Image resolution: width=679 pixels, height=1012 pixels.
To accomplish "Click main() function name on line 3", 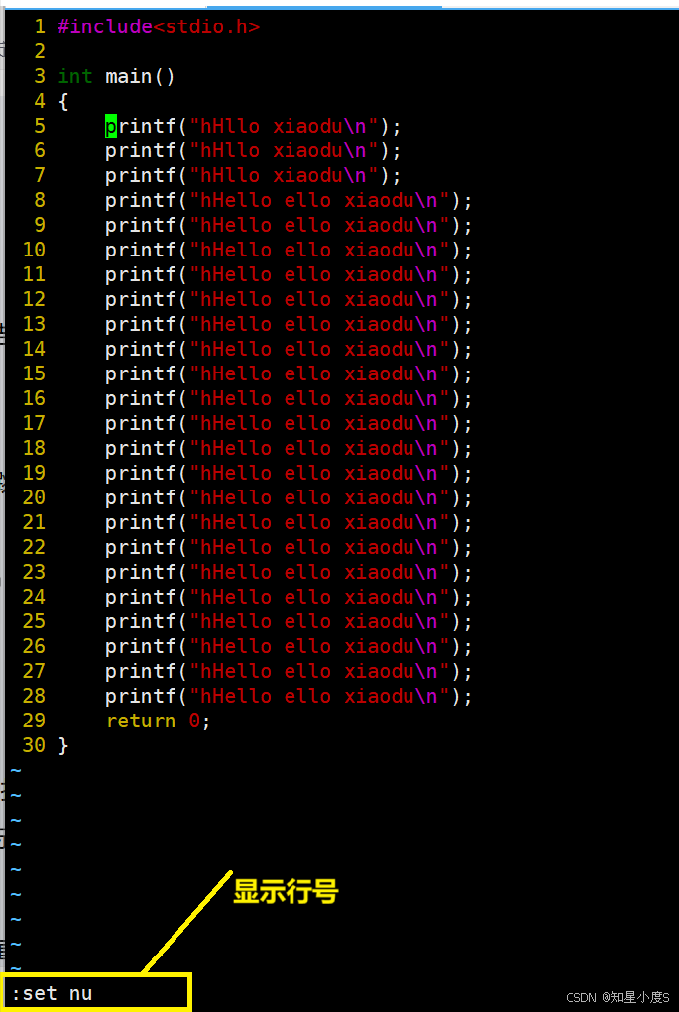I will (x=140, y=77).
